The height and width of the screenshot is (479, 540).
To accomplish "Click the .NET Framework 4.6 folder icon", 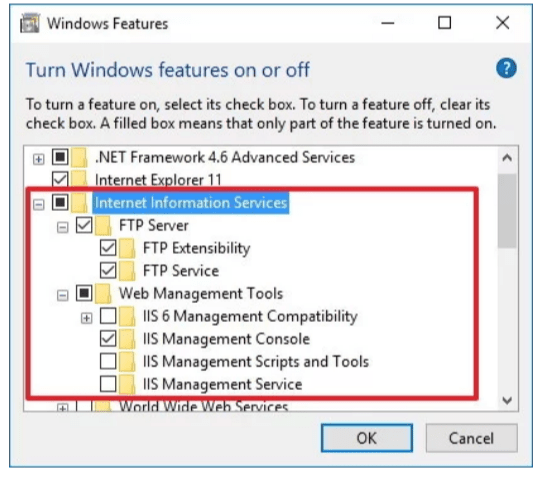I will [x=79, y=157].
